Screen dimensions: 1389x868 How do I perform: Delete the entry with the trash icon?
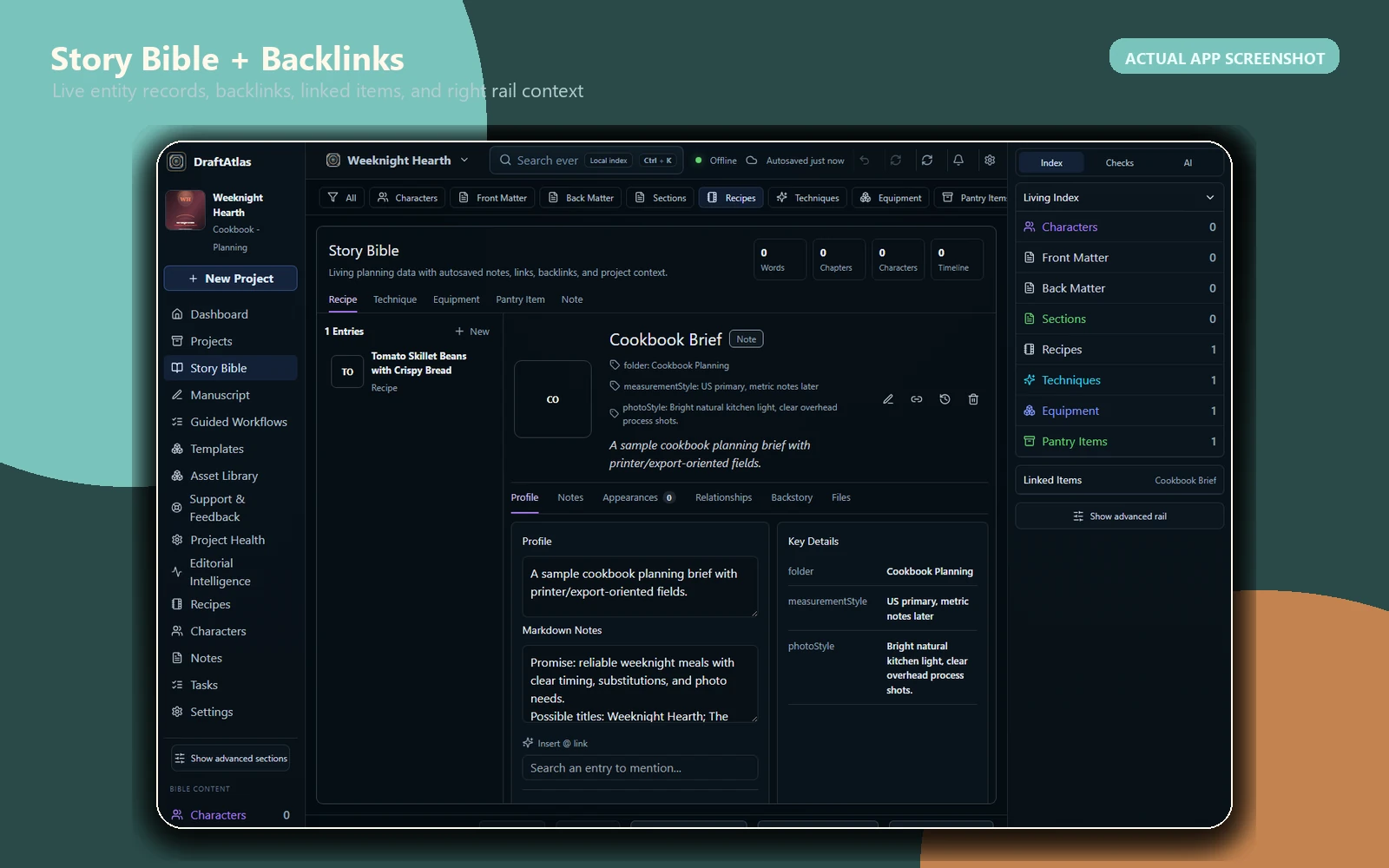[x=973, y=399]
